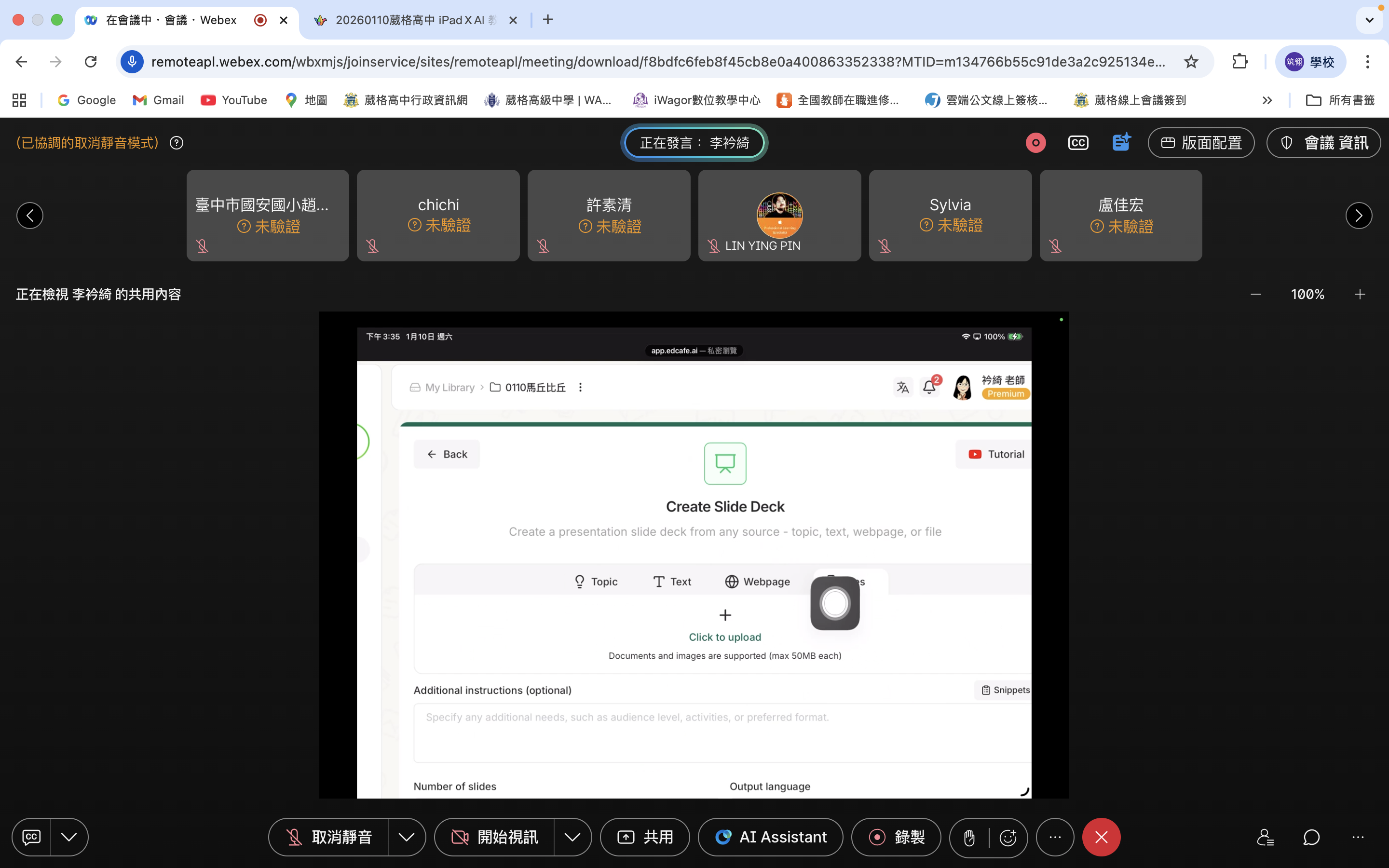Leave the meeting with red X button
This screenshot has width=1389, height=868.
pos(1101,837)
